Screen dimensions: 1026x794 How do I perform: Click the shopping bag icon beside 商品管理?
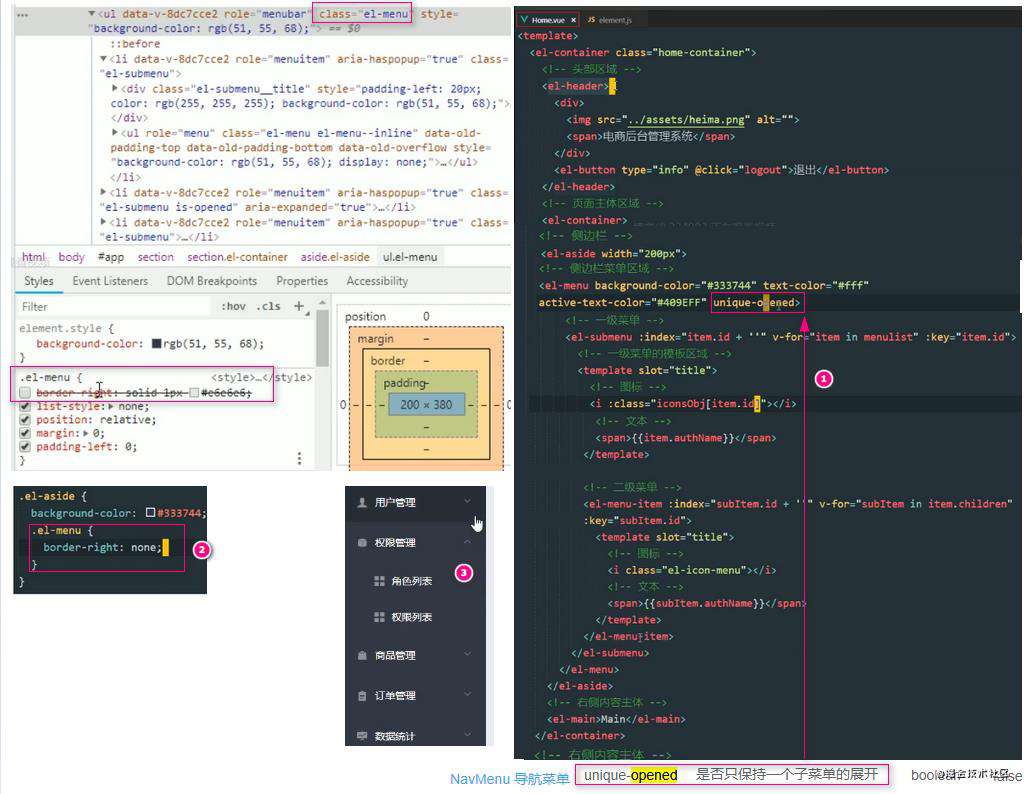[x=362, y=655]
